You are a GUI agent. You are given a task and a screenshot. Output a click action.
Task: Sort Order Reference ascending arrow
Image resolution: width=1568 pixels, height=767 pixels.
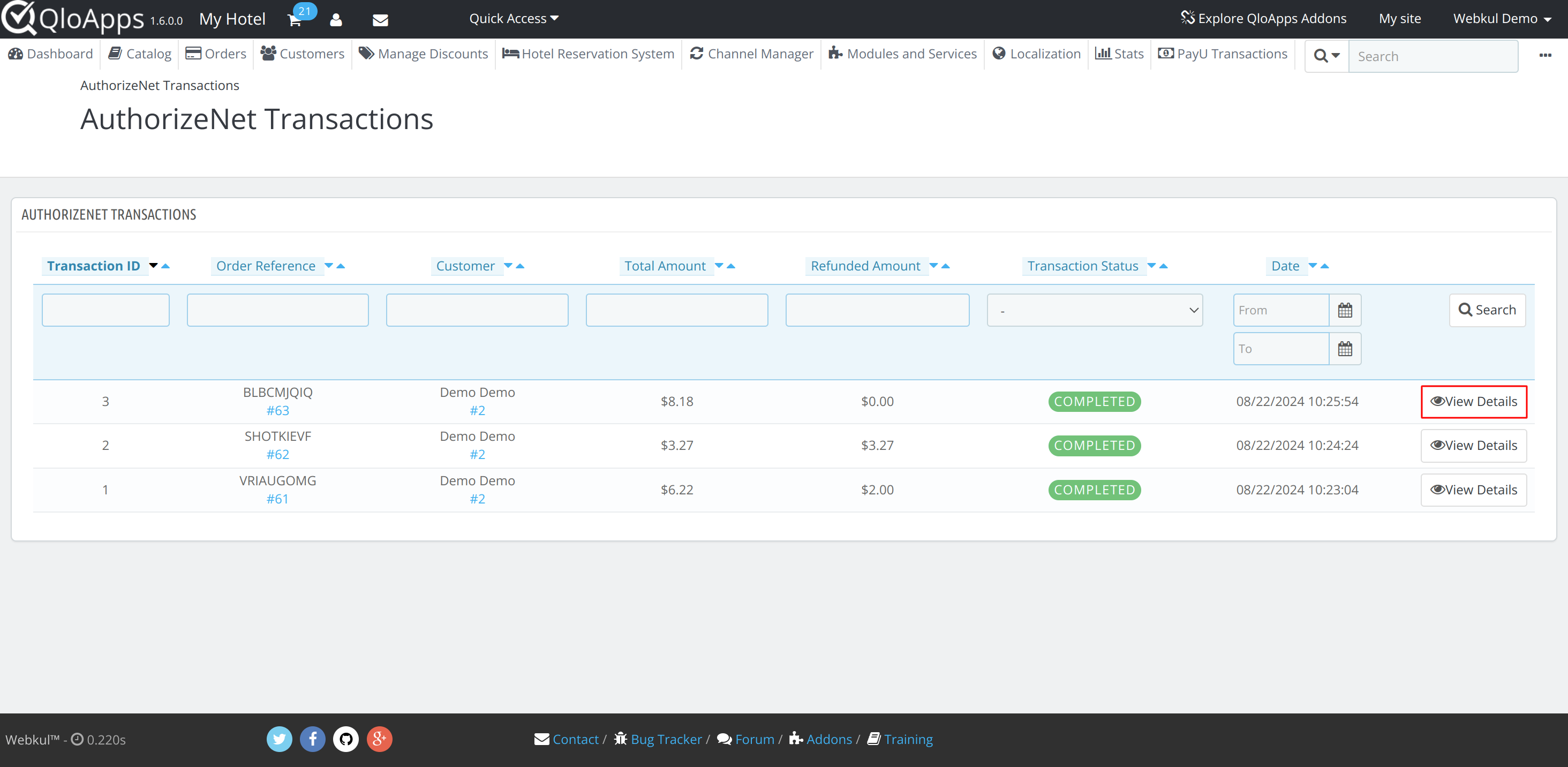coord(341,266)
